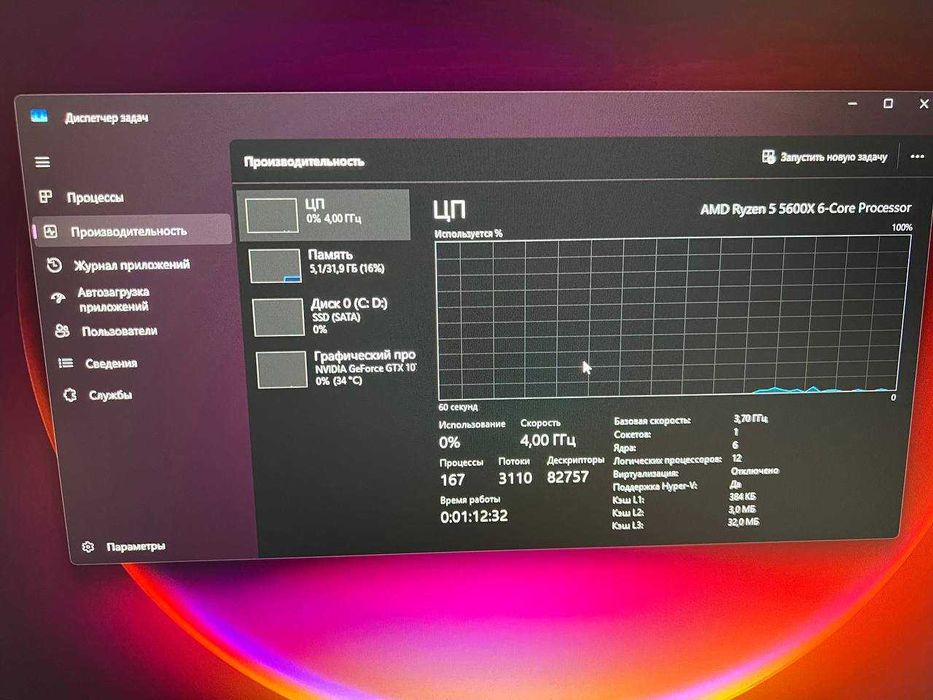Open the hamburger navigation menu
933x700 pixels.
42,162
